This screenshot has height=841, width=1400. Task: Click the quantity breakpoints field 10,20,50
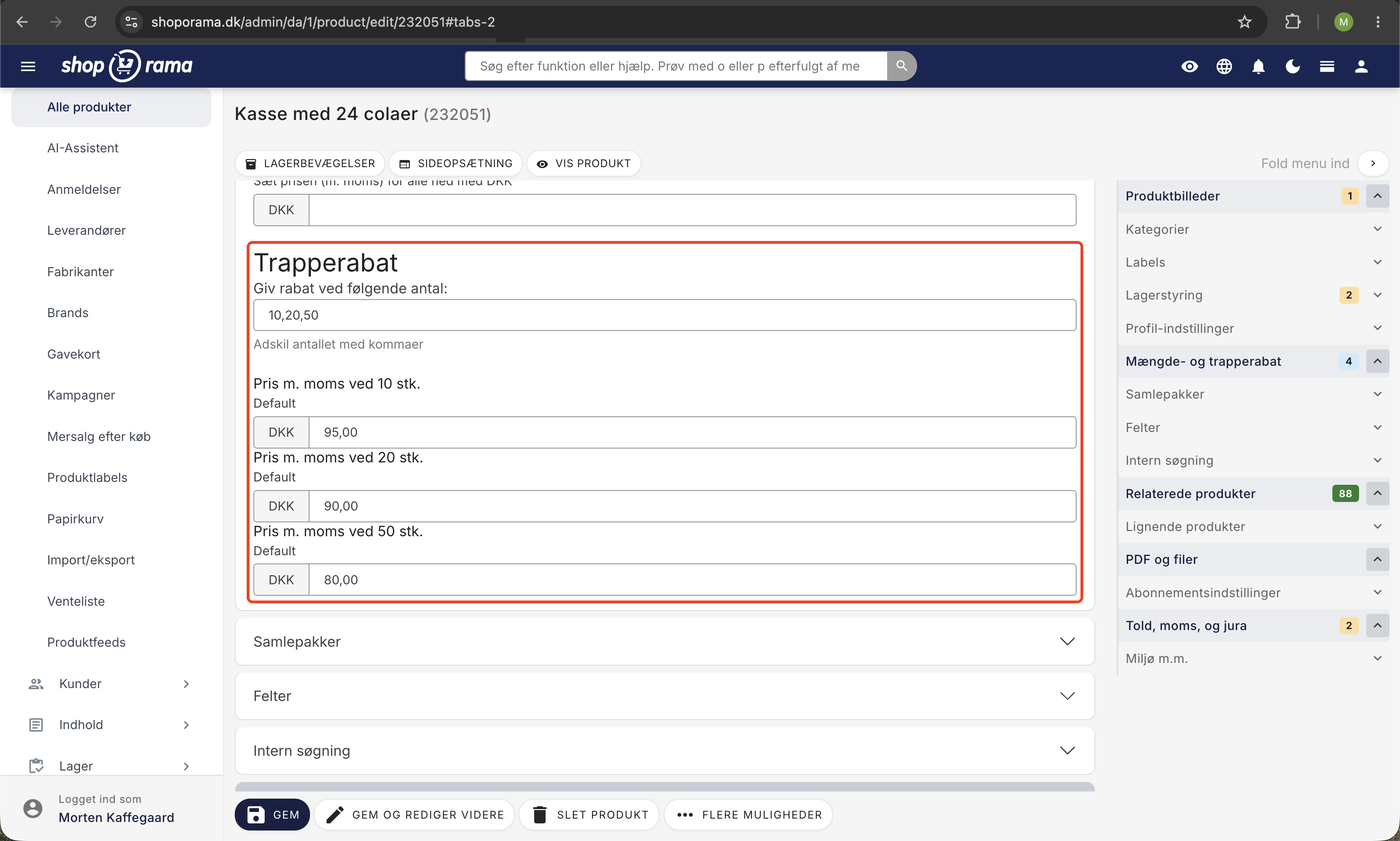point(665,315)
